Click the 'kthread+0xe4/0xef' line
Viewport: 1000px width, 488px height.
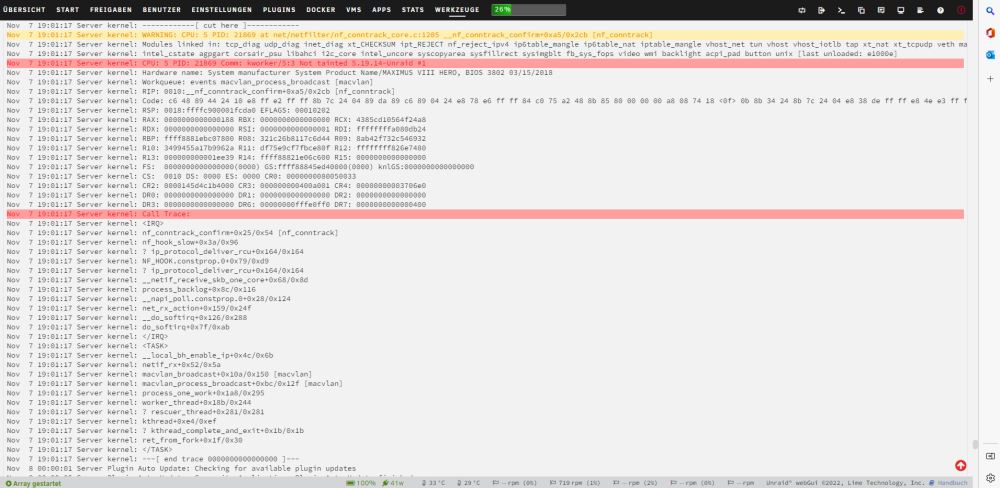point(114,422)
